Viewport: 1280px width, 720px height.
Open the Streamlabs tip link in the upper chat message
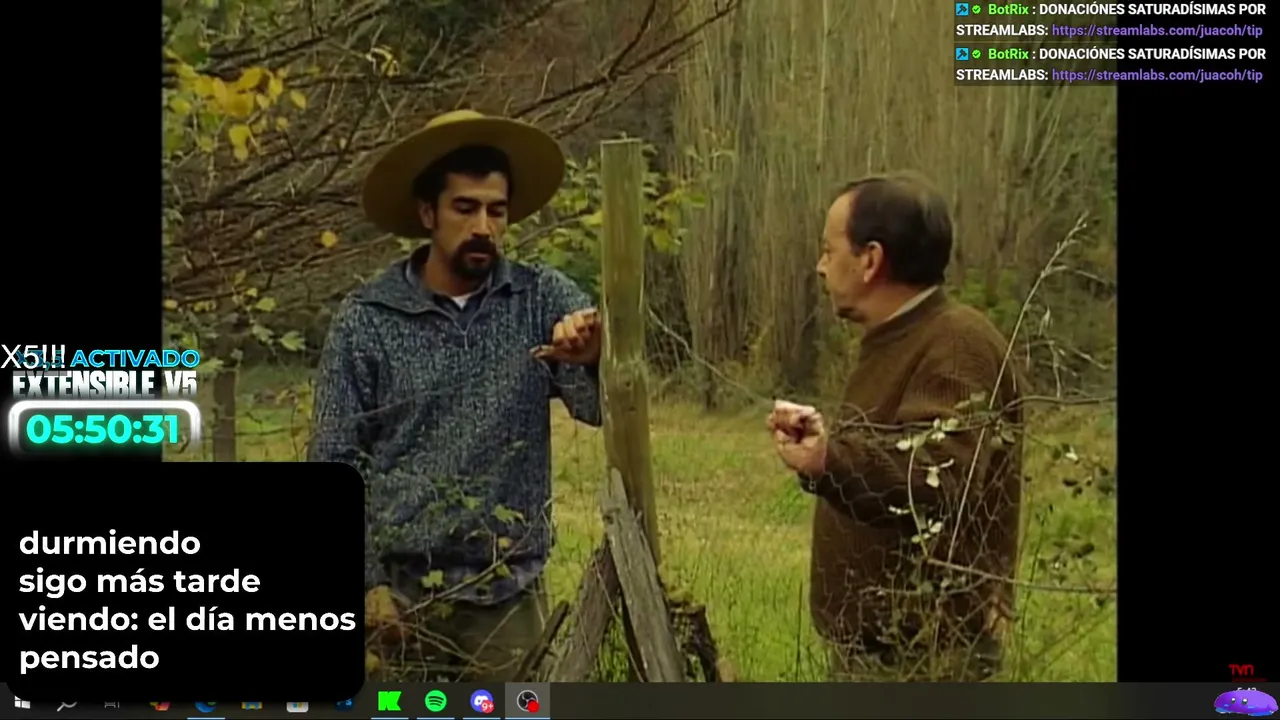coord(1157,30)
